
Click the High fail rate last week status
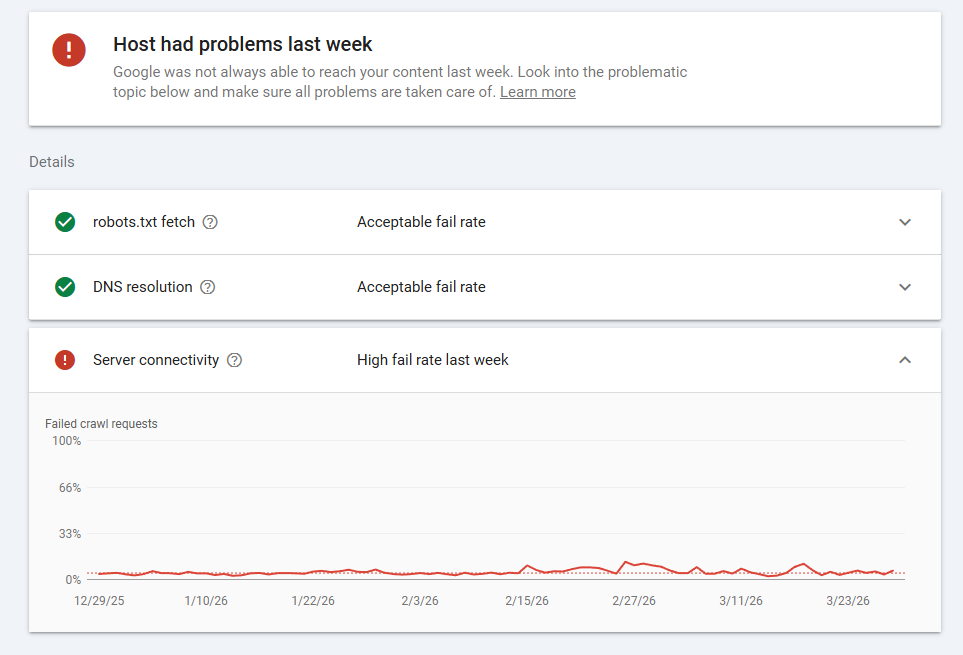[432, 360]
